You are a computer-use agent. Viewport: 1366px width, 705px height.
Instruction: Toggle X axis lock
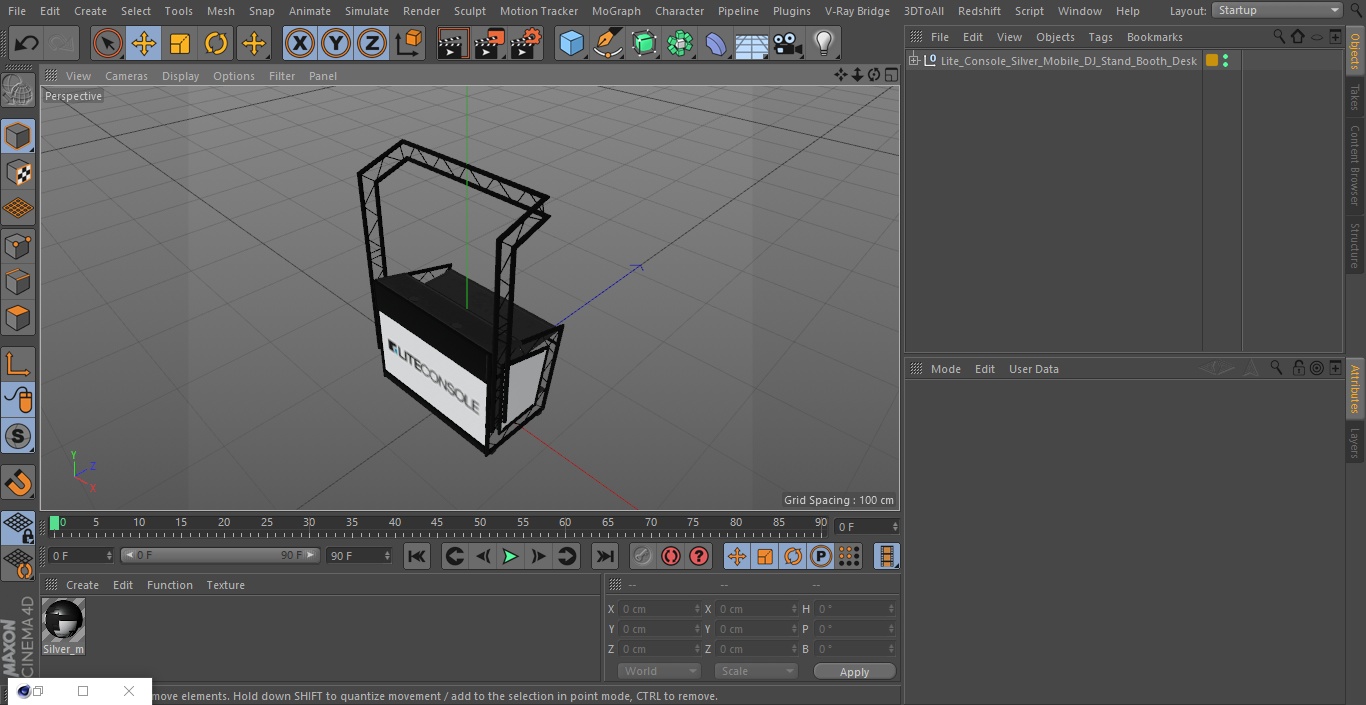[300, 43]
